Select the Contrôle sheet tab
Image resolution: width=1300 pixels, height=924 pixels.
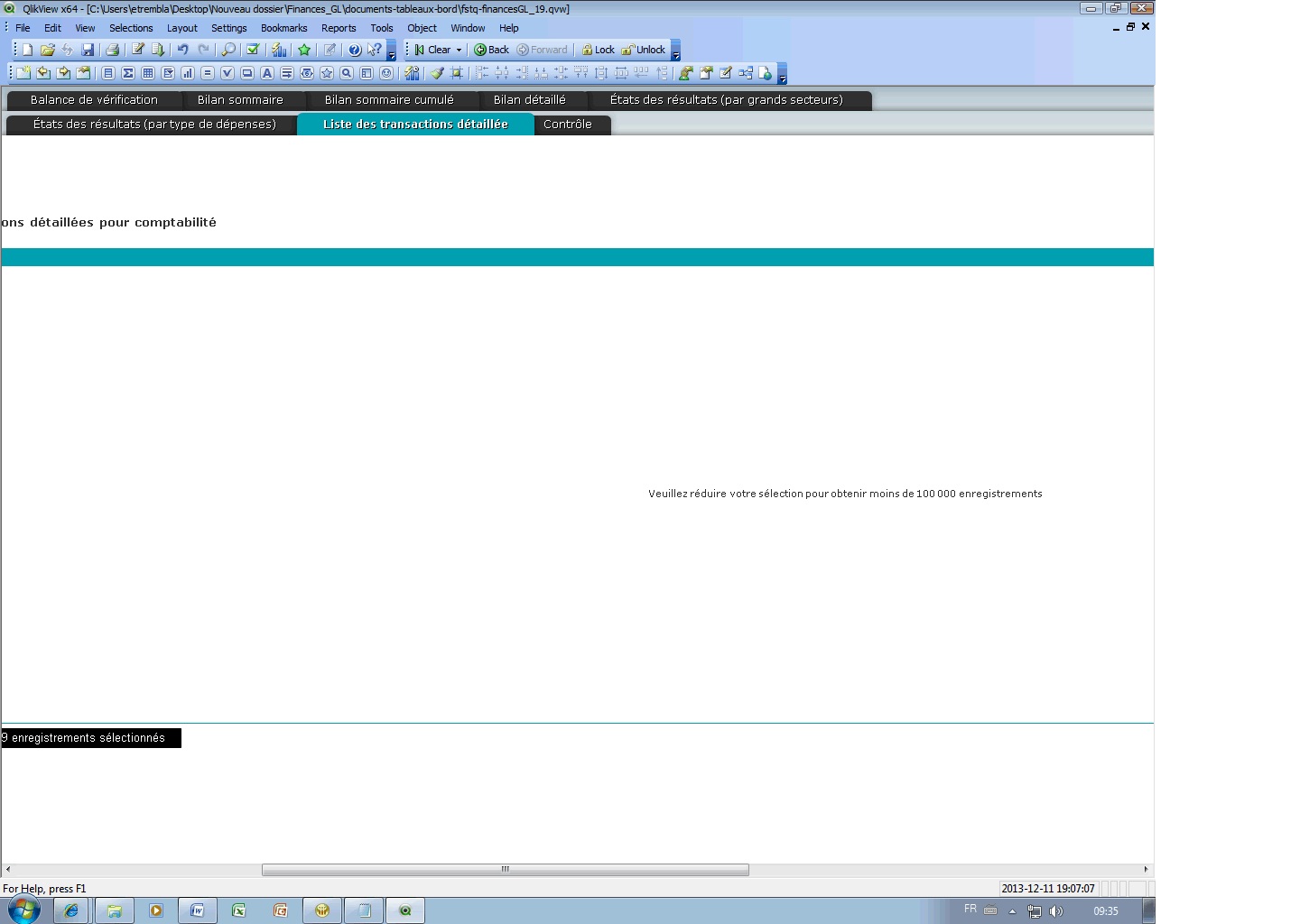coord(568,125)
